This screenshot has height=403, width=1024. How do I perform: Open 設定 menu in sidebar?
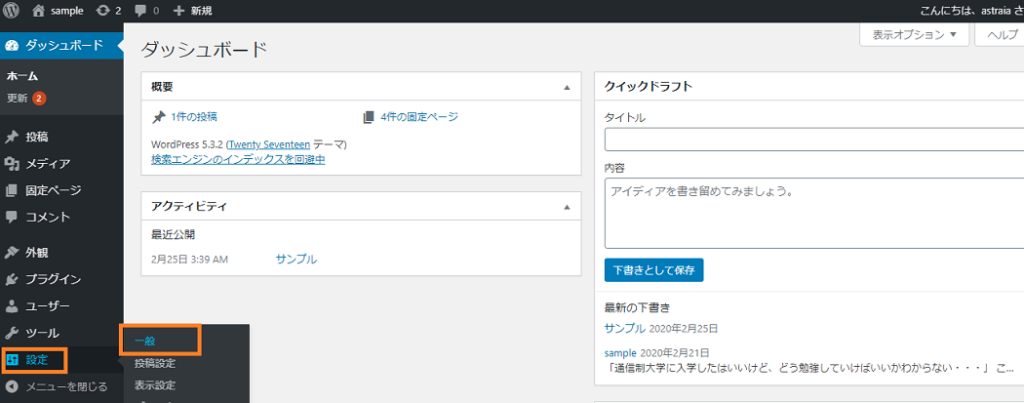click(36, 359)
